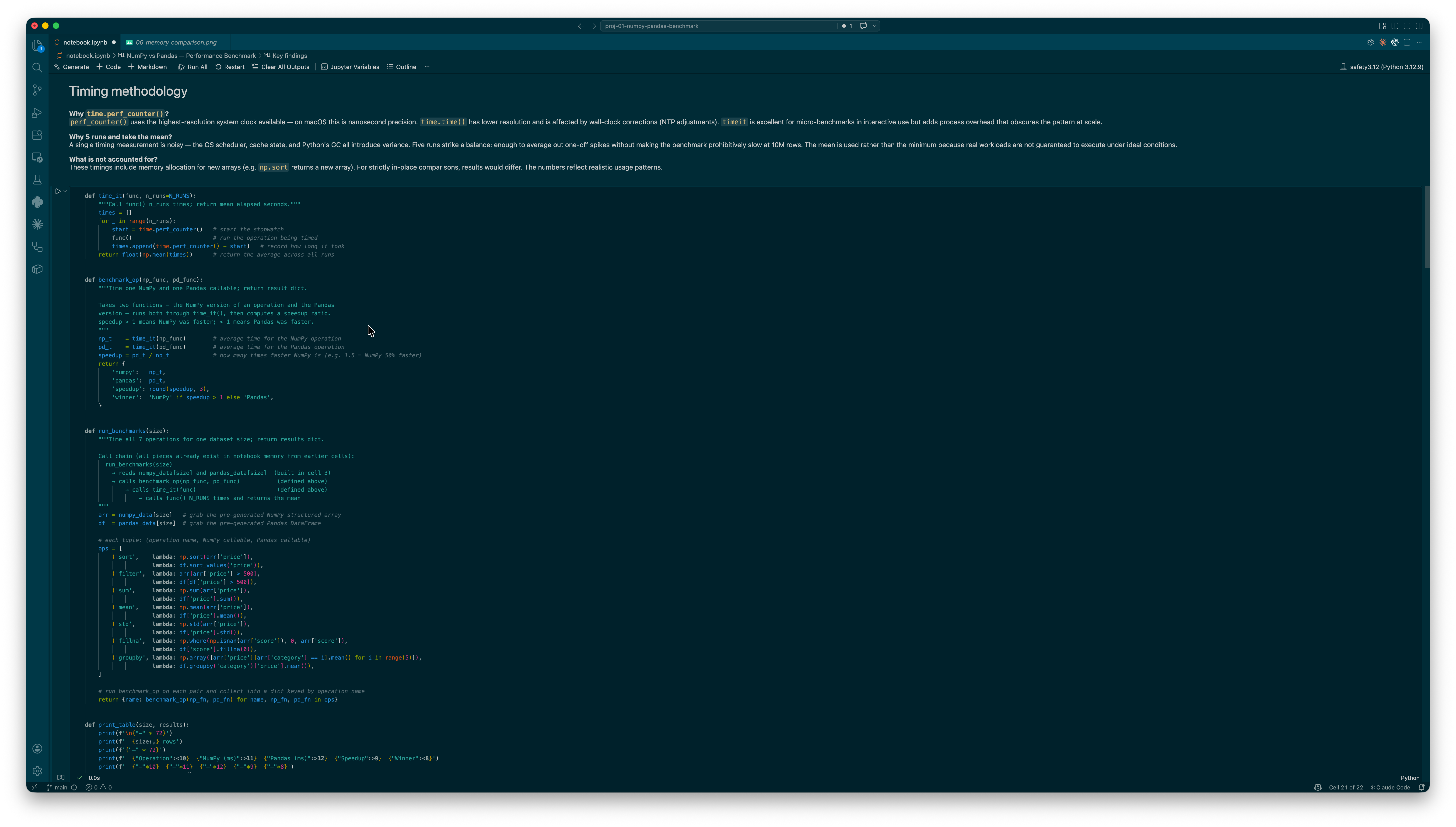Image resolution: width=1456 pixels, height=827 pixels.
Task: Open the remote window indicator in status bar
Action: [x=35, y=787]
